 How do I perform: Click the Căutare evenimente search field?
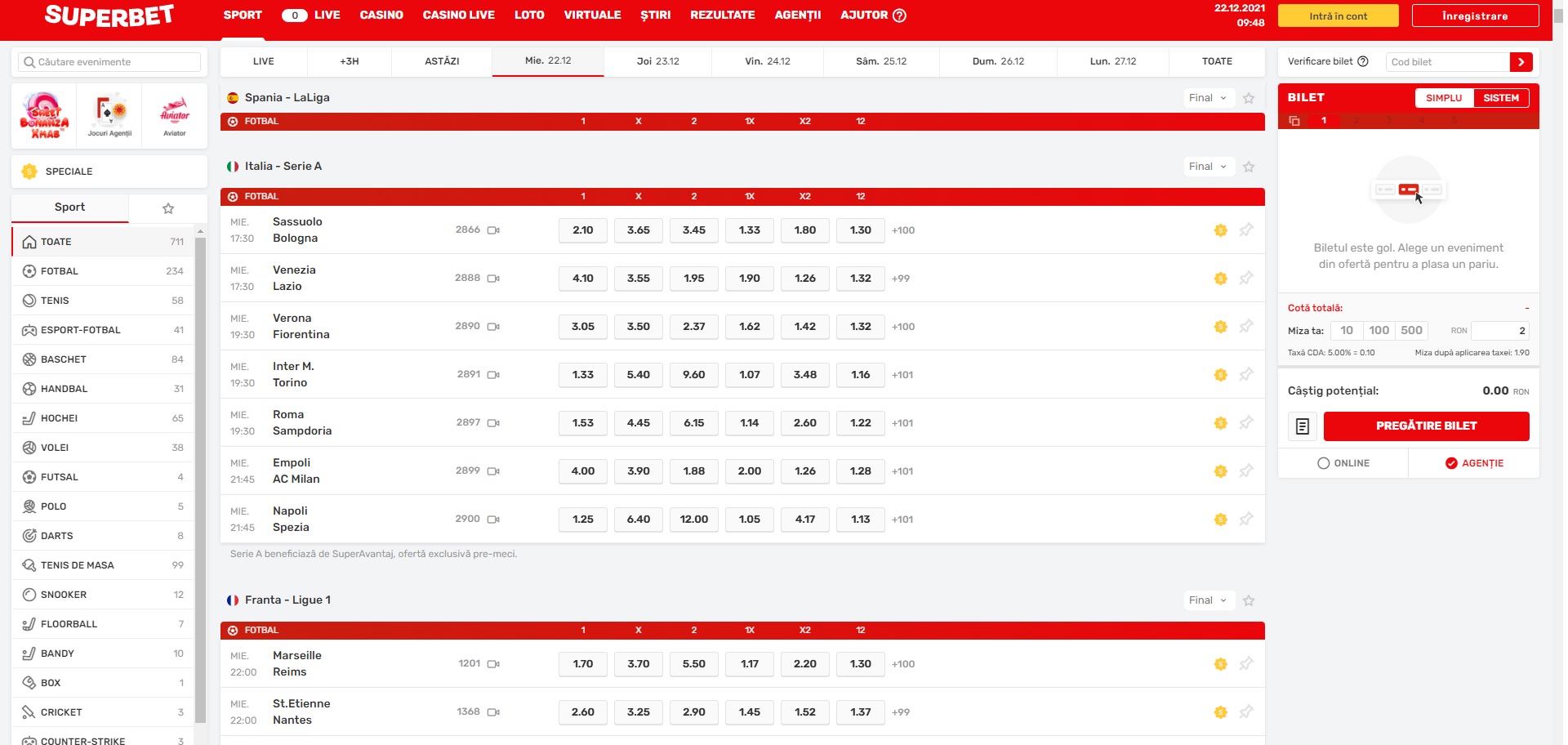point(109,62)
